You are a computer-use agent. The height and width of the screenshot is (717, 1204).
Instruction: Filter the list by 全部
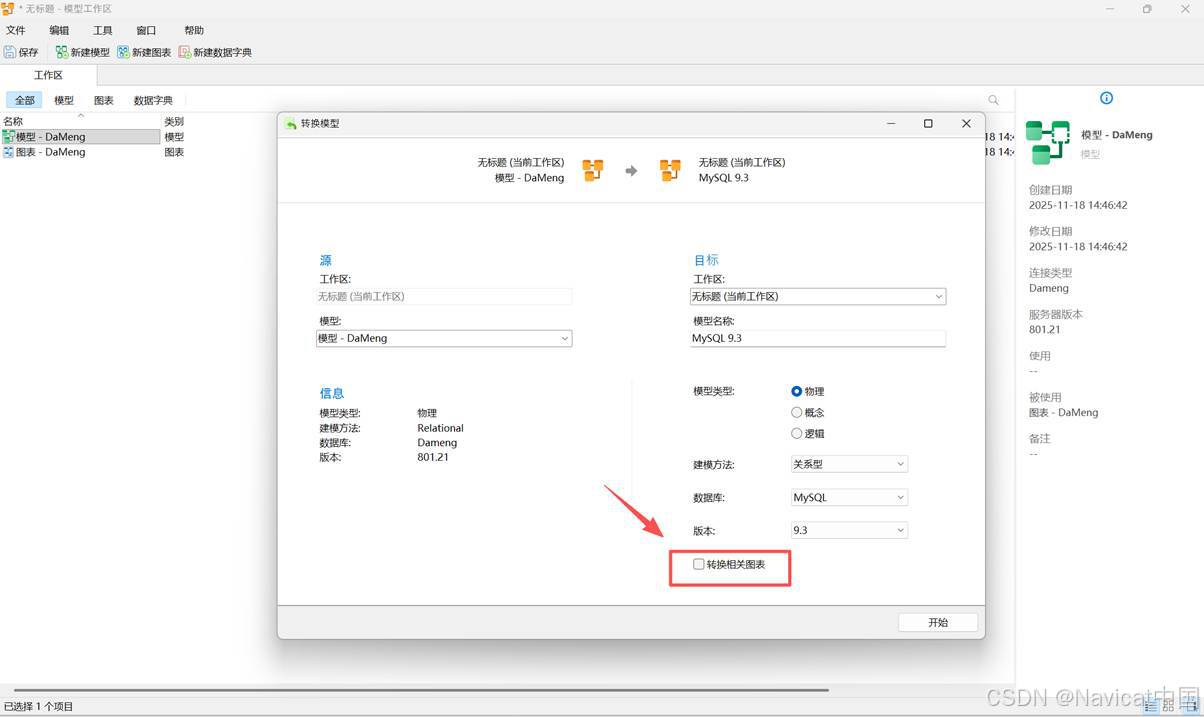click(24, 100)
